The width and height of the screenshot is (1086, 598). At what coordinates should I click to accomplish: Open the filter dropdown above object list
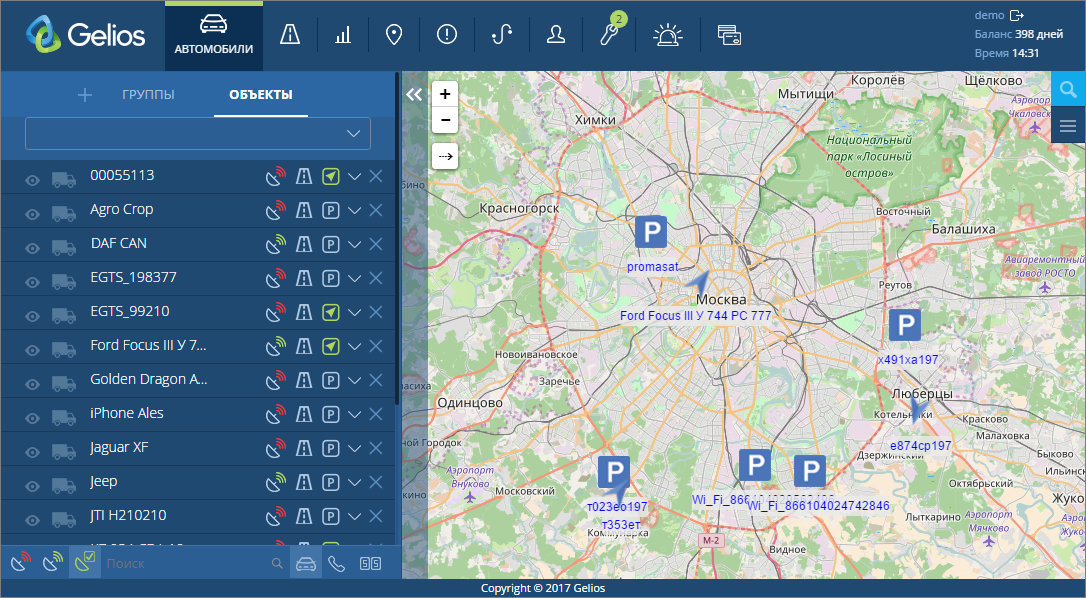coord(198,133)
